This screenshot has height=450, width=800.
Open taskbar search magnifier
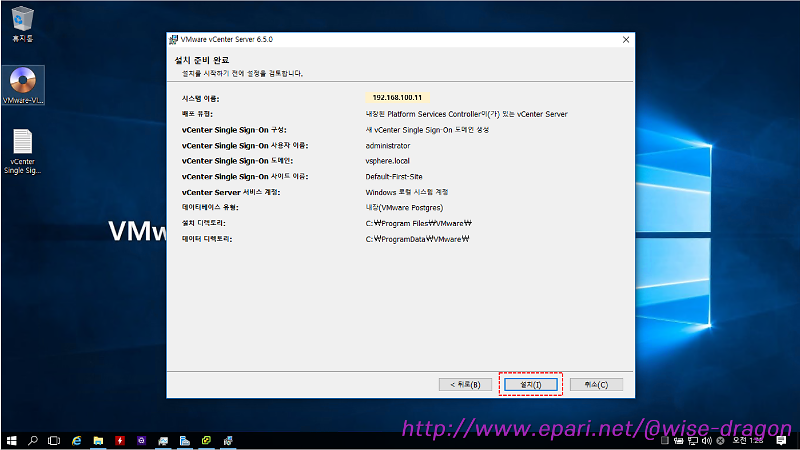[33, 441]
